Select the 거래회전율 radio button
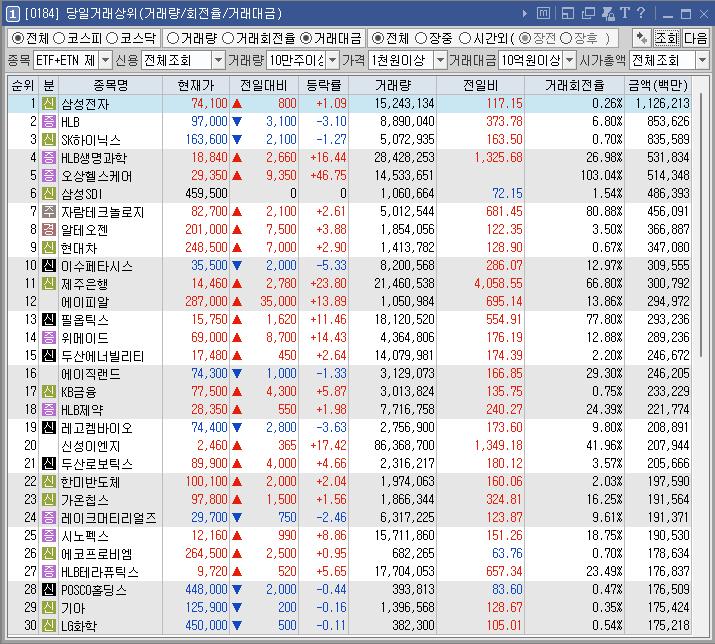 228,38
